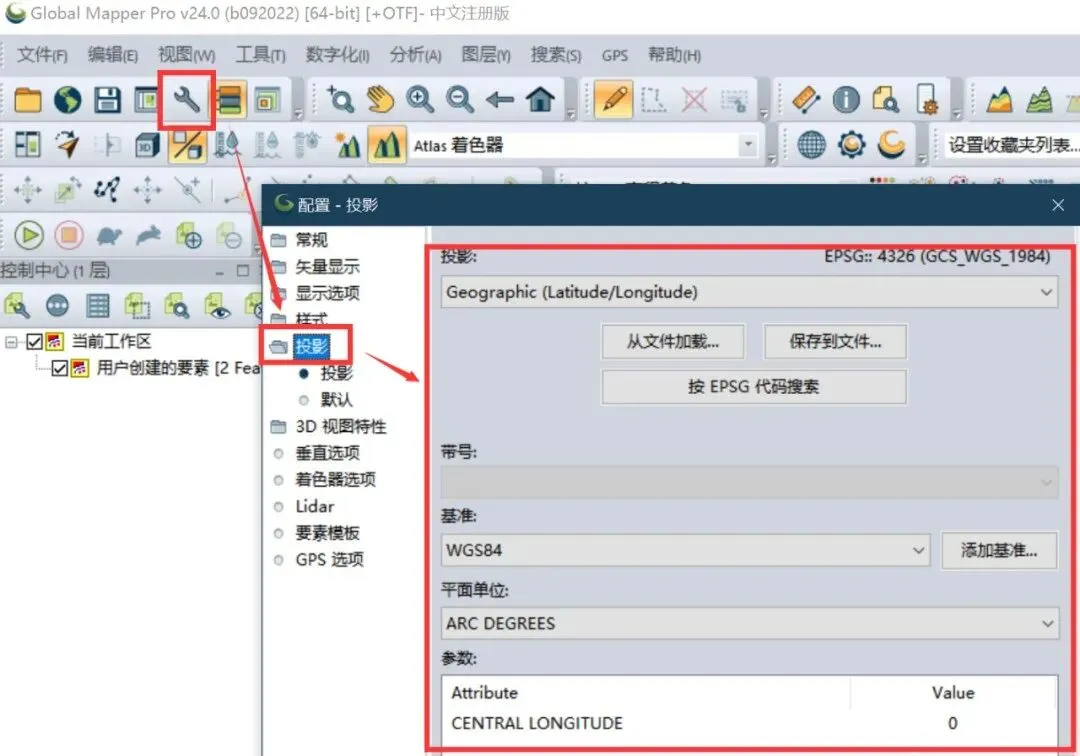This screenshot has height=756, width=1080.
Task: Click the Zoom Out magnifier icon
Action: pyautogui.click(x=459, y=100)
